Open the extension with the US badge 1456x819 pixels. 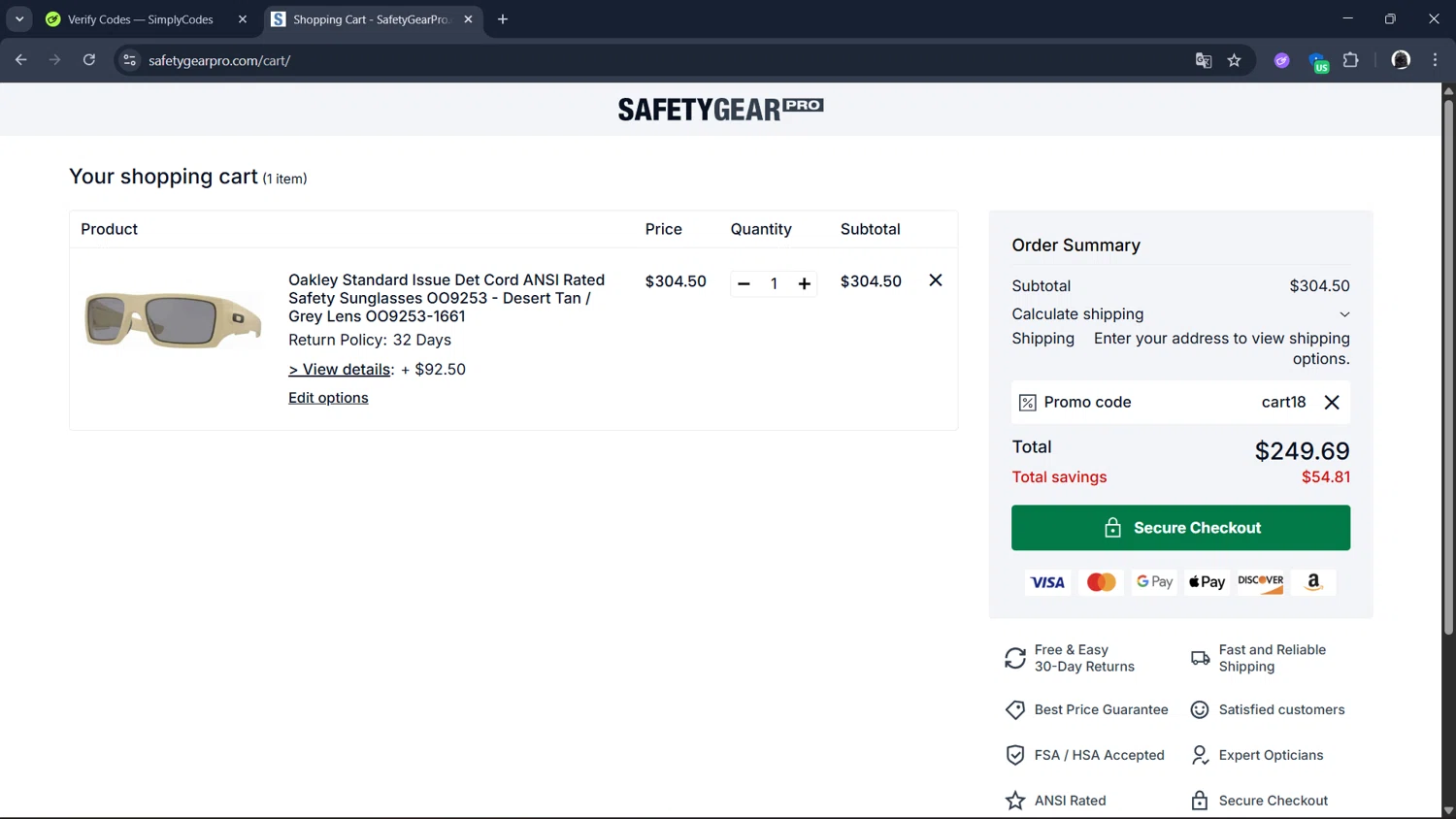[x=1318, y=62]
